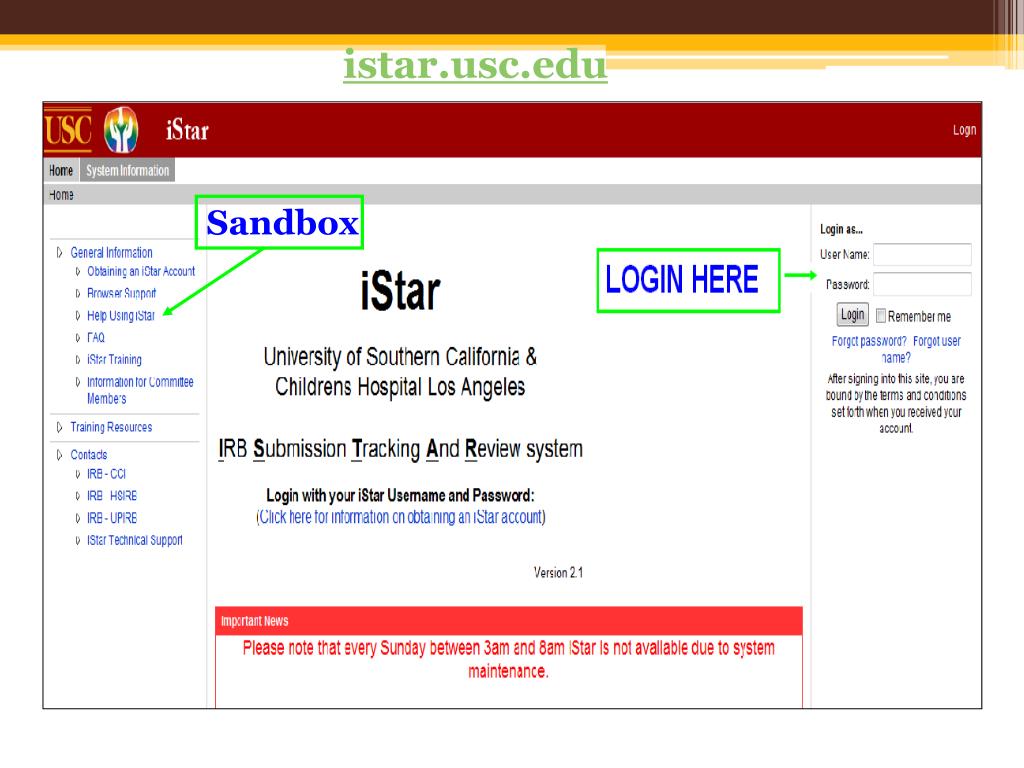Click here for information on obtaining account

400,517
